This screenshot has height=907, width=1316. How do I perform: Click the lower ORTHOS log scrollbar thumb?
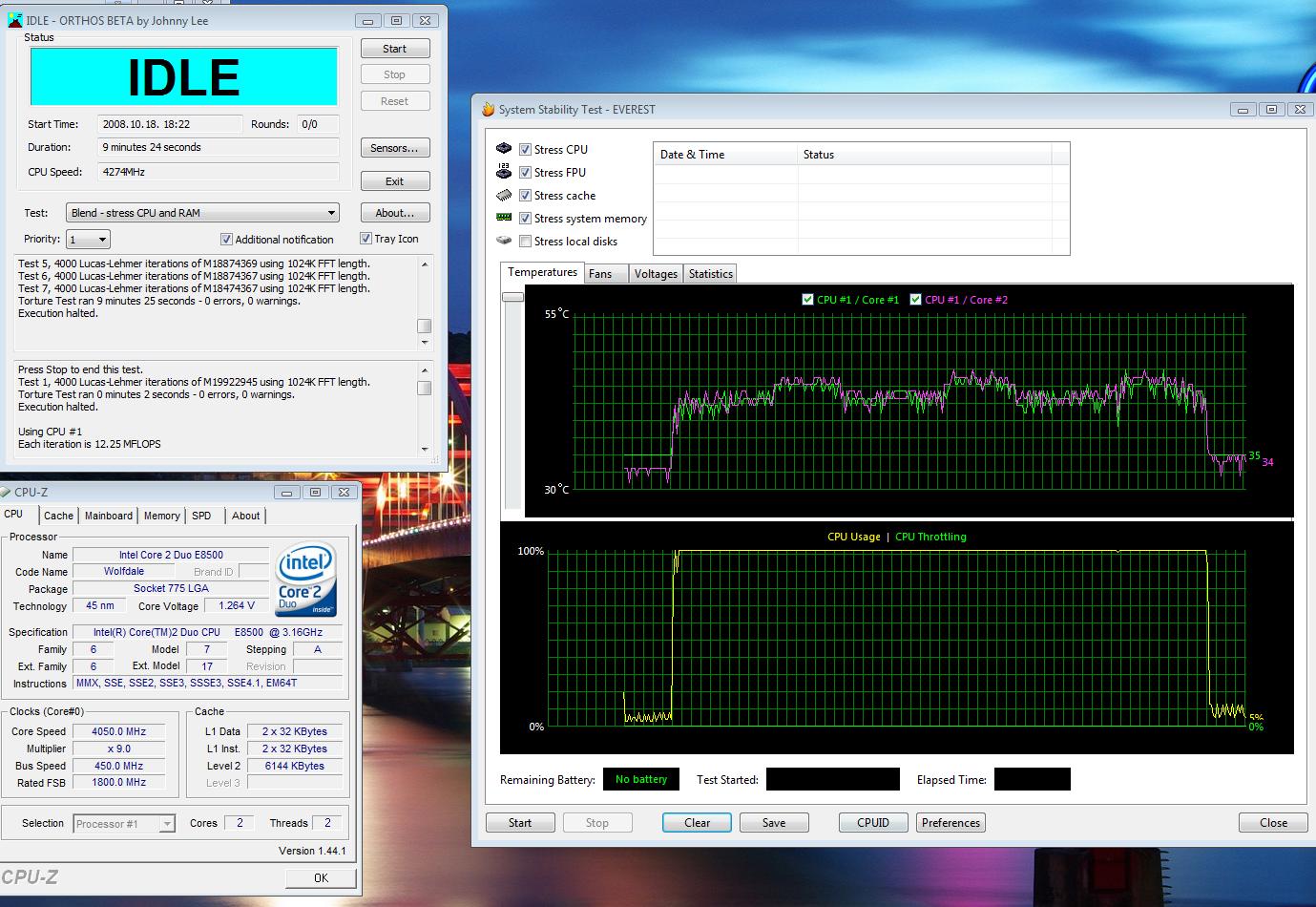(x=425, y=389)
